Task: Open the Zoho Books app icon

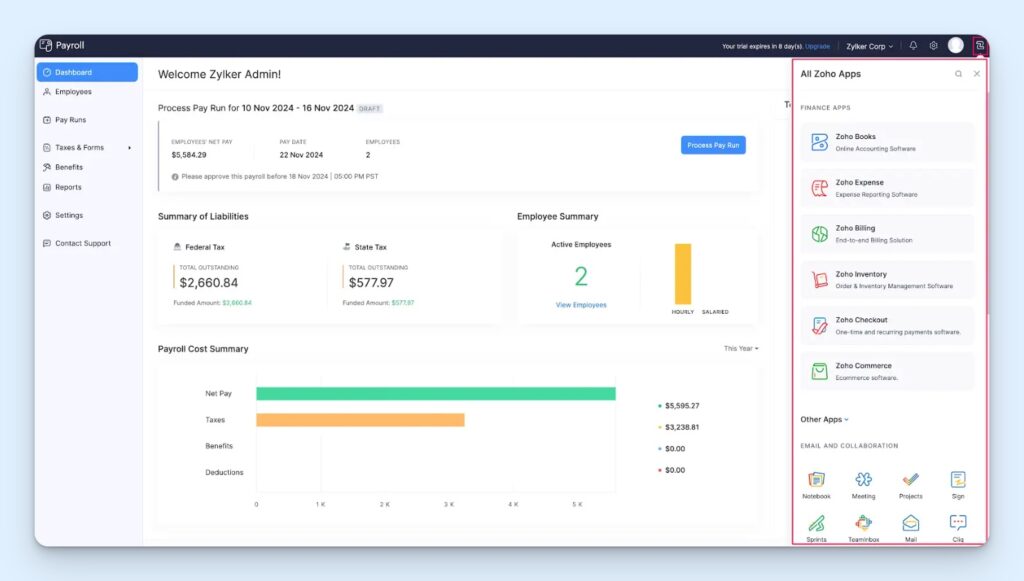Action: coord(819,142)
